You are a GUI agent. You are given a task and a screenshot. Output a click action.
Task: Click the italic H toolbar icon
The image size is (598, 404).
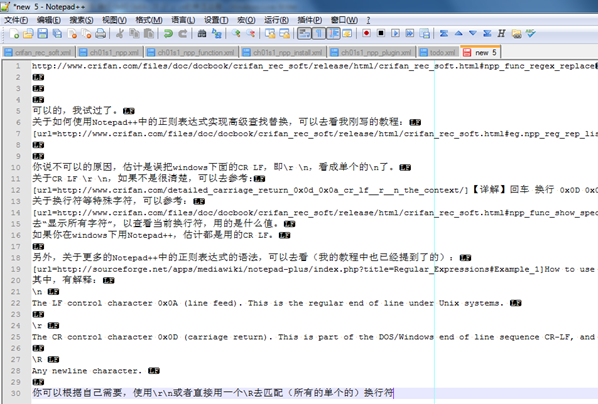(x=502, y=34)
